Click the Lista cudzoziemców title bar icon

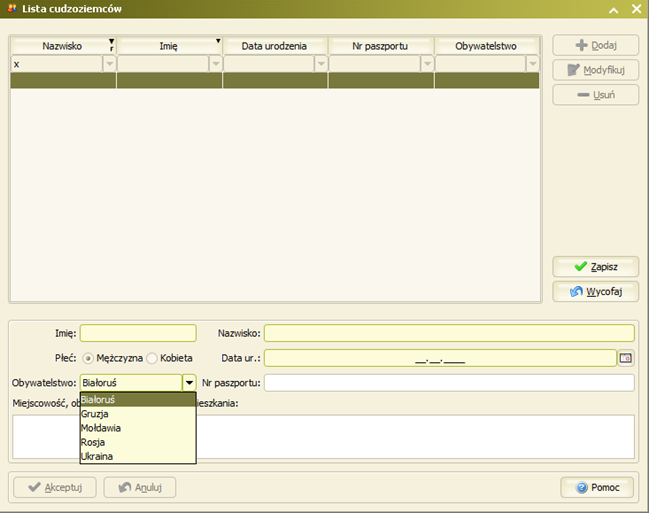(x=12, y=8)
